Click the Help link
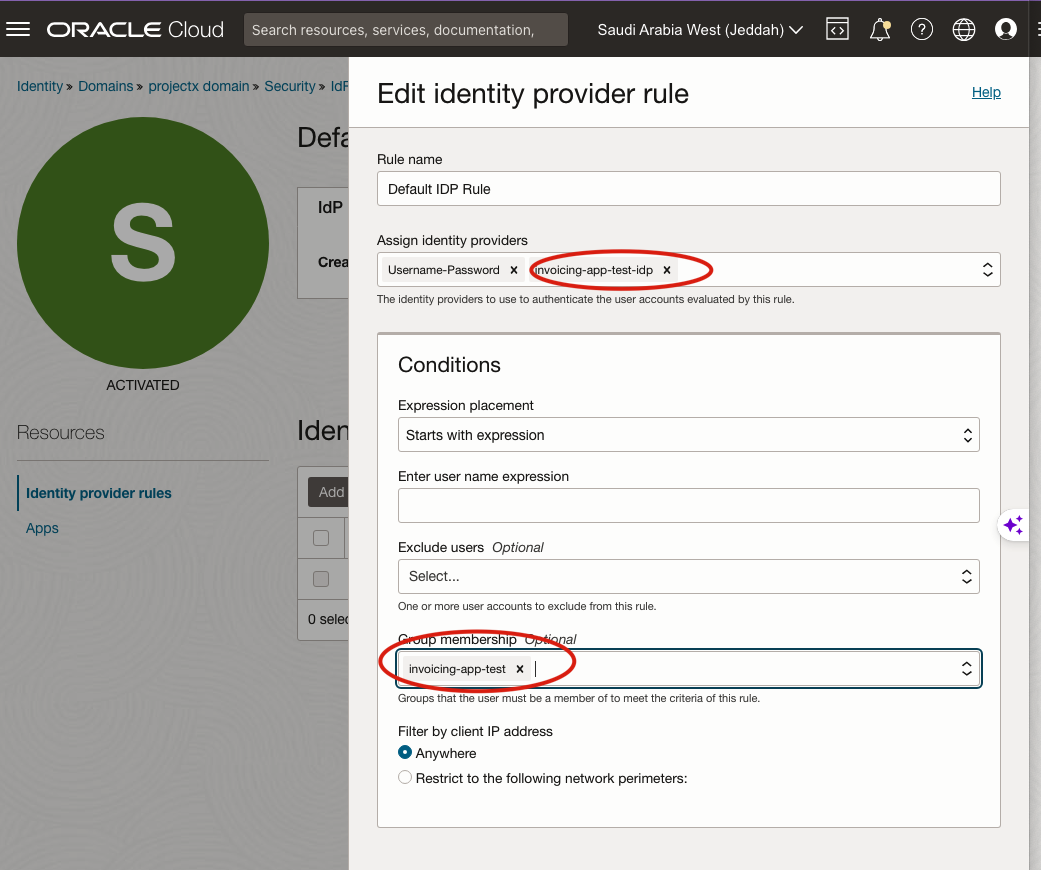This screenshot has height=870, width=1041. click(x=986, y=92)
